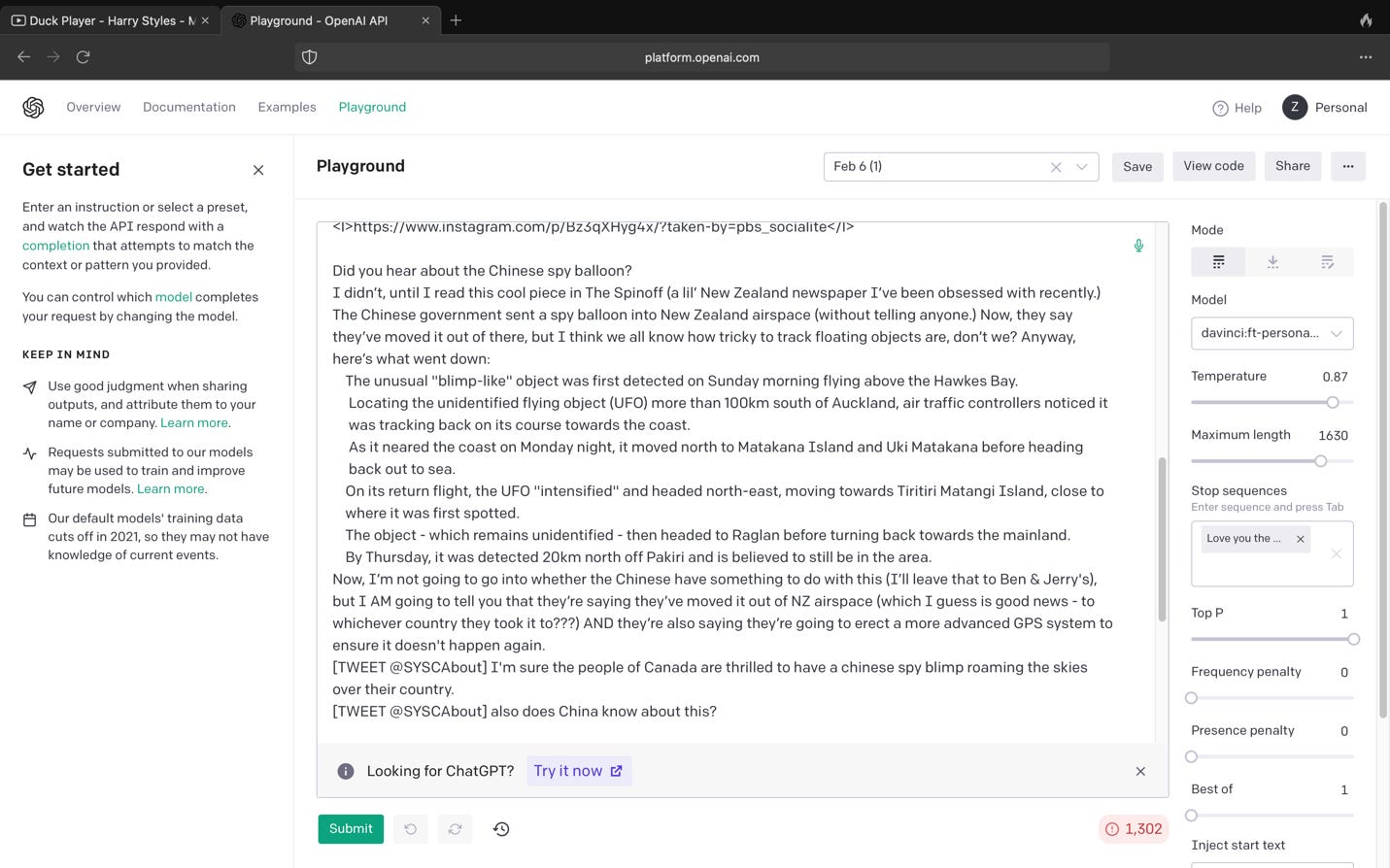Viewport: 1390px width, 868px height.
Task: Click the text area scrollbar
Action: (1162, 539)
